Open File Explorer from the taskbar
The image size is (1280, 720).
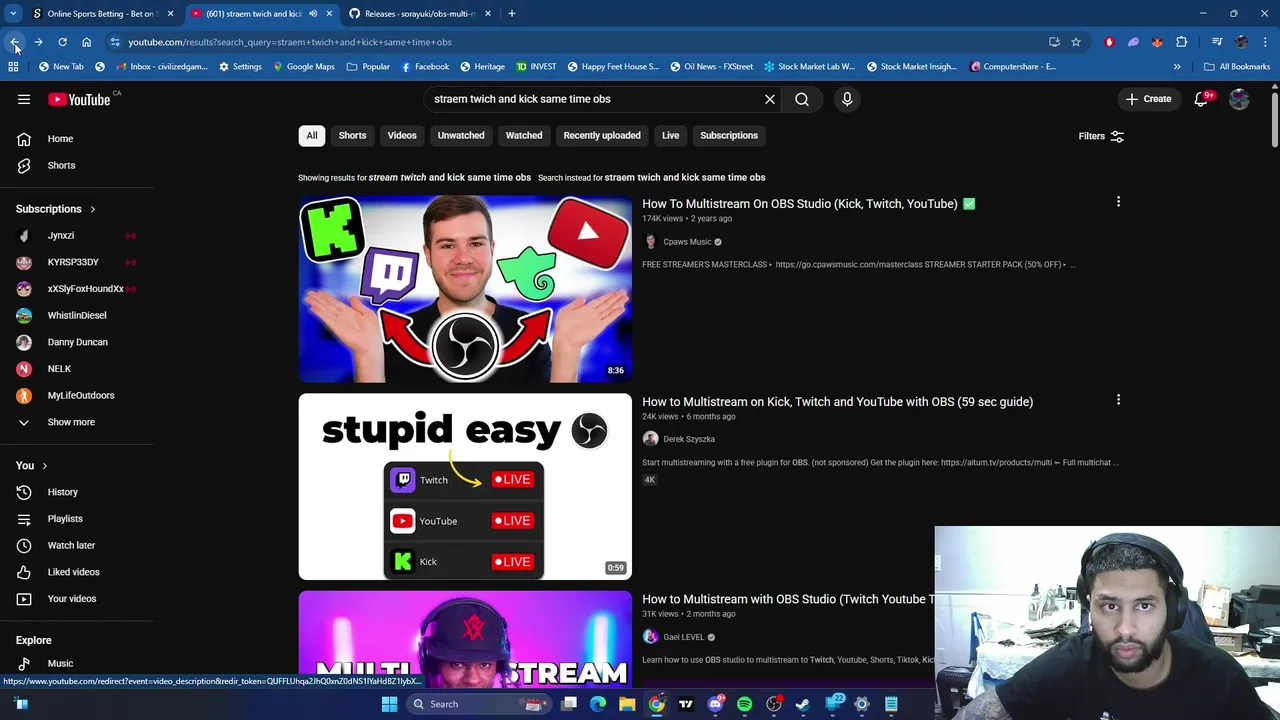[627, 704]
